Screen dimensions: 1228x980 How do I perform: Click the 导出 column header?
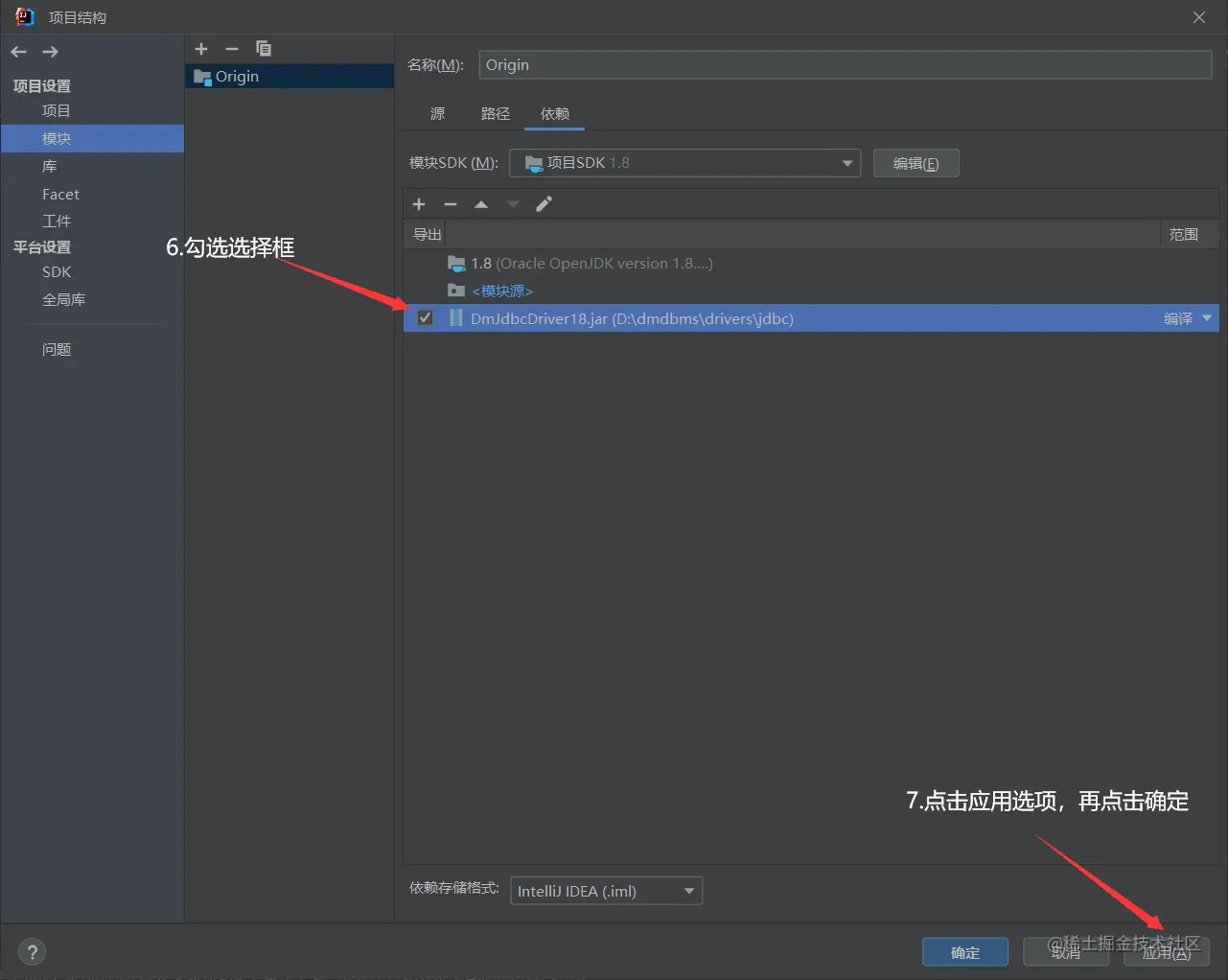click(427, 234)
